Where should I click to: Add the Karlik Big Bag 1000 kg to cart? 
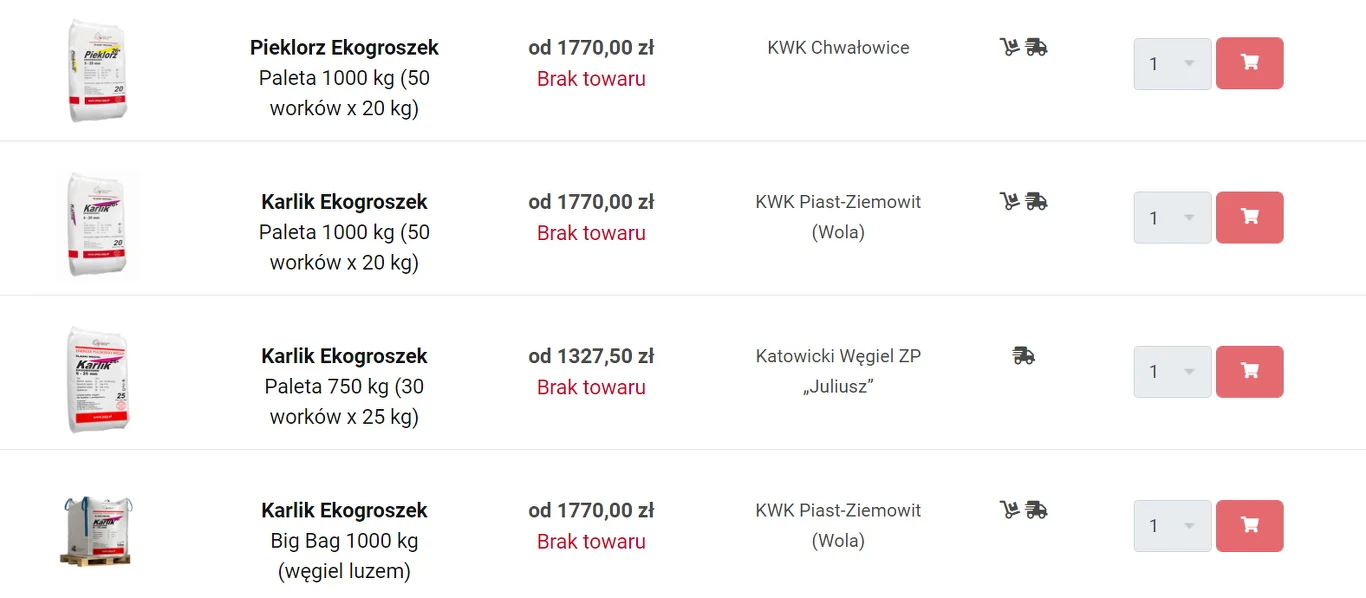[1249, 525]
